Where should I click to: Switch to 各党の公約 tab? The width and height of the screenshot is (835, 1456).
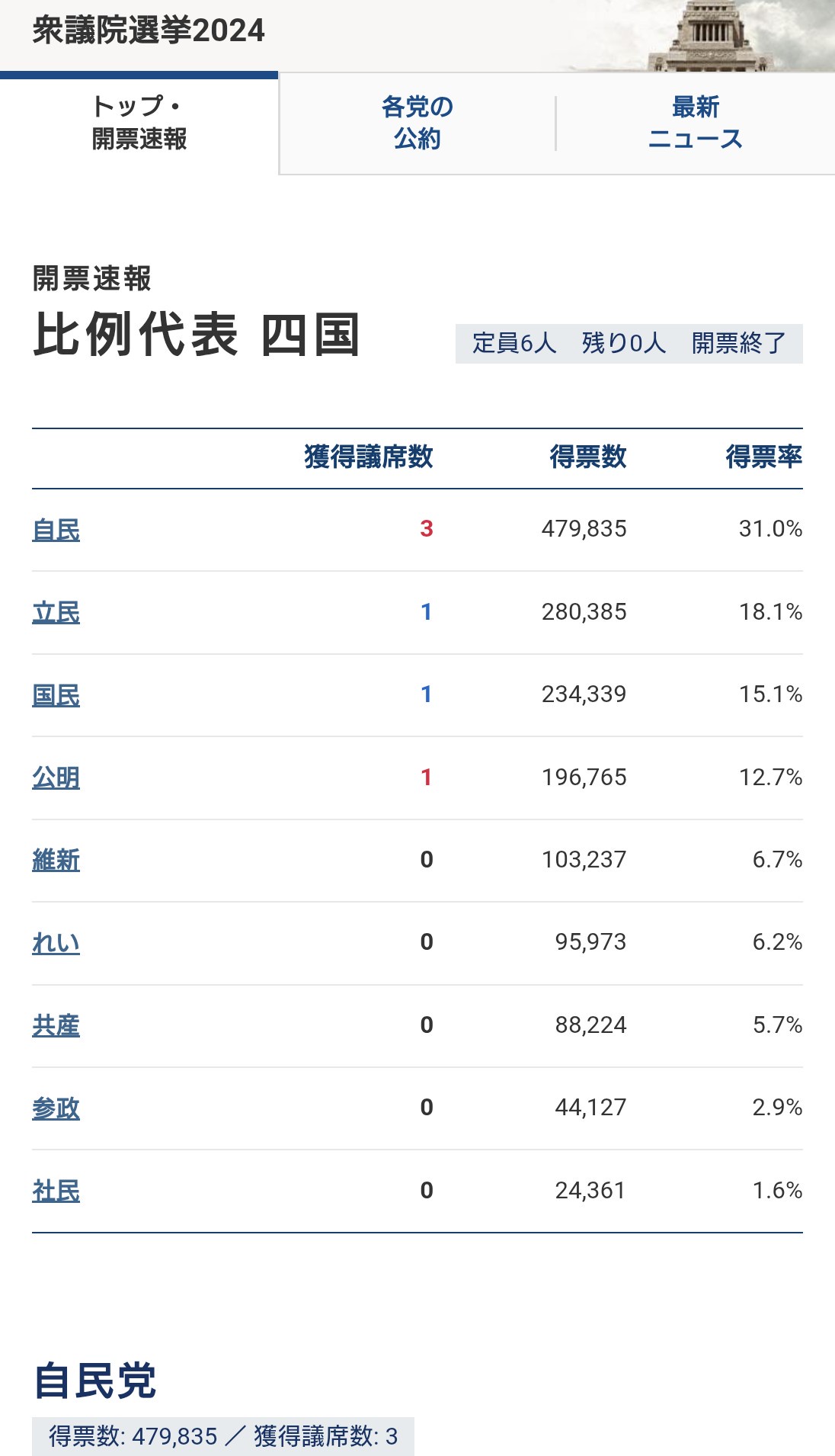417,123
